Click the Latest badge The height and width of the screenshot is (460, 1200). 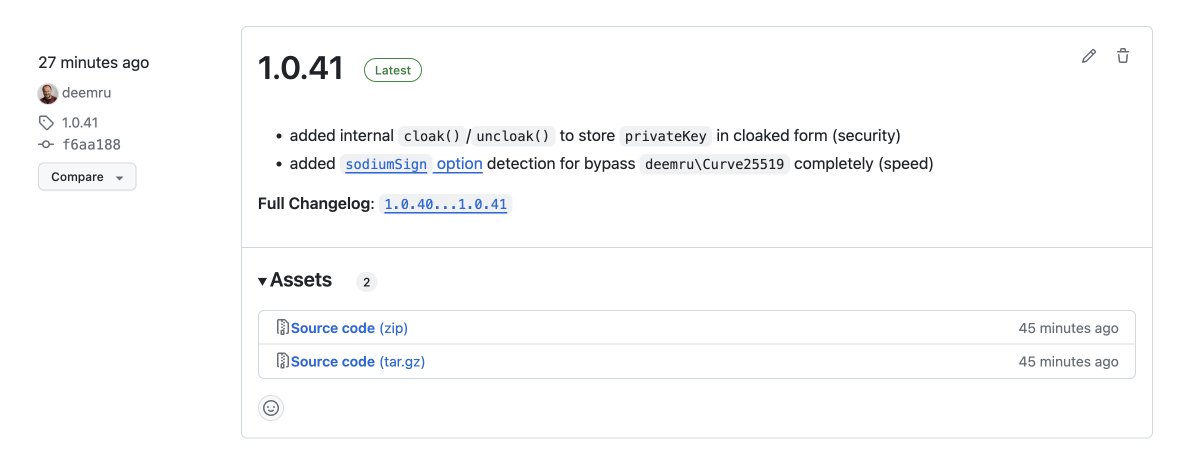click(393, 70)
